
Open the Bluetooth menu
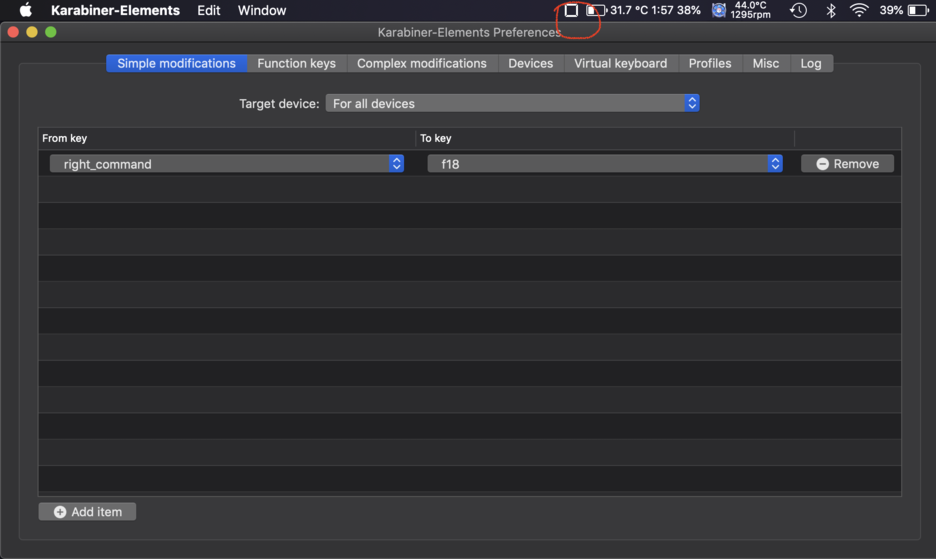830,10
